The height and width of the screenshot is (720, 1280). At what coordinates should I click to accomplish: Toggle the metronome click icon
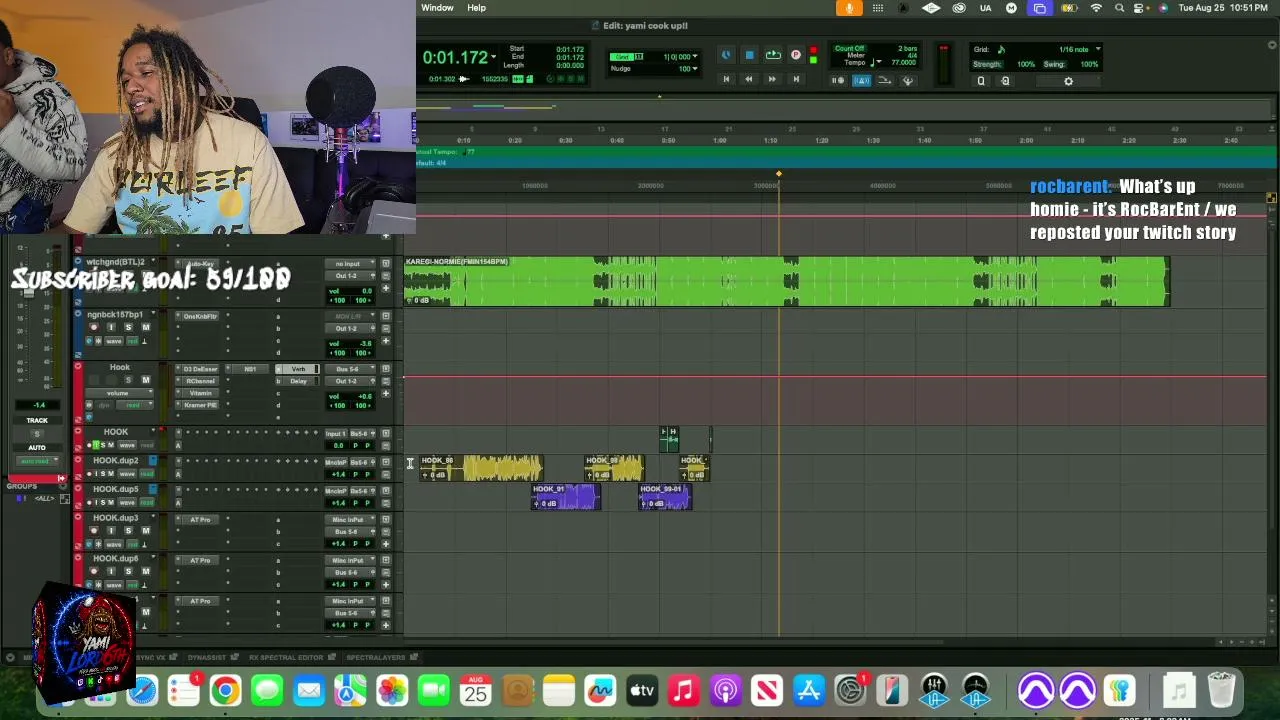tap(862, 80)
